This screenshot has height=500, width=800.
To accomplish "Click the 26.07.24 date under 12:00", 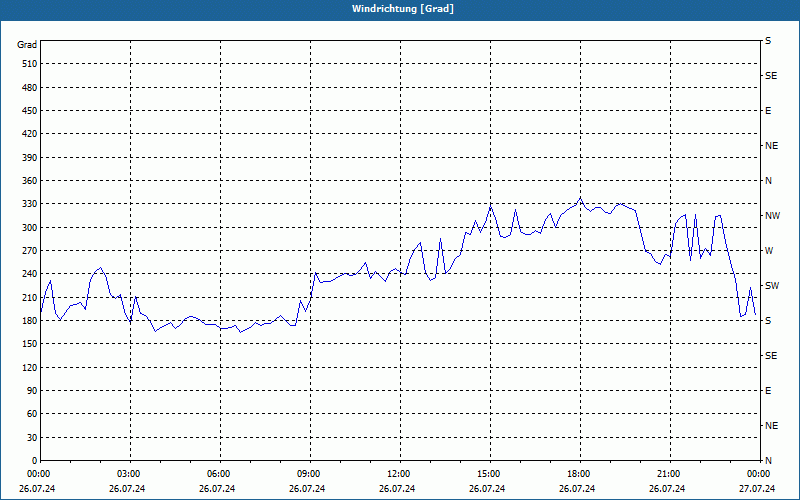I will point(397,489).
